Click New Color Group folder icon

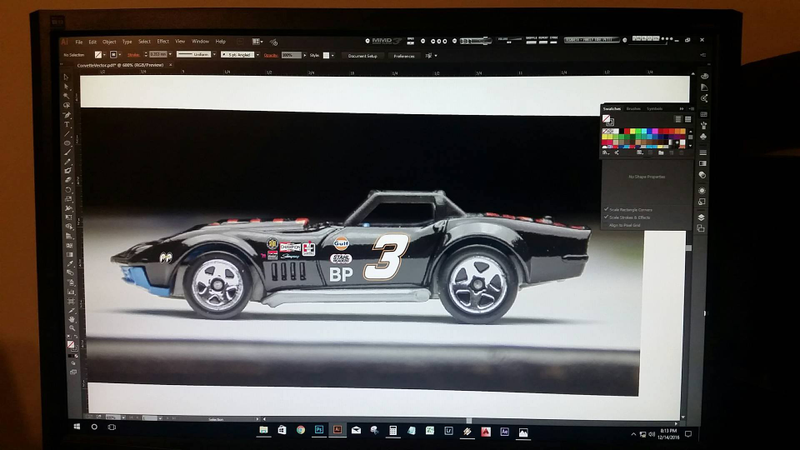click(661, 153)
